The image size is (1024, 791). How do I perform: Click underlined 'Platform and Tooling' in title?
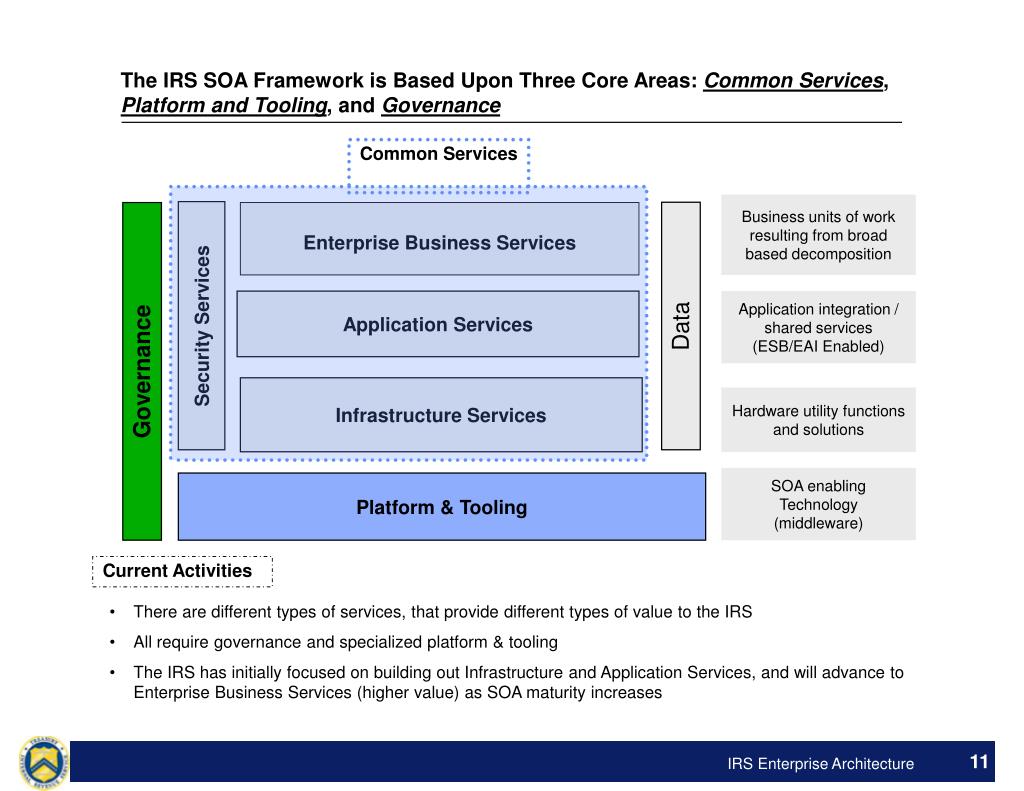[x=224, y=105]
